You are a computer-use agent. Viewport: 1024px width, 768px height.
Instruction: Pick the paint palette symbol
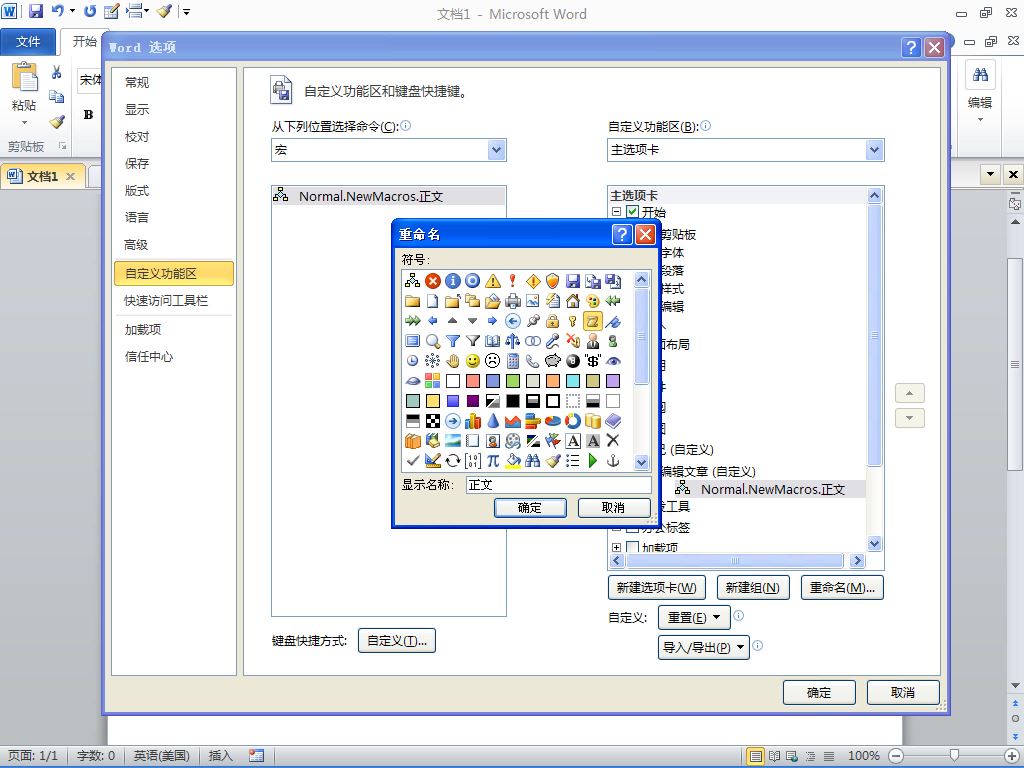pos(593,301)
